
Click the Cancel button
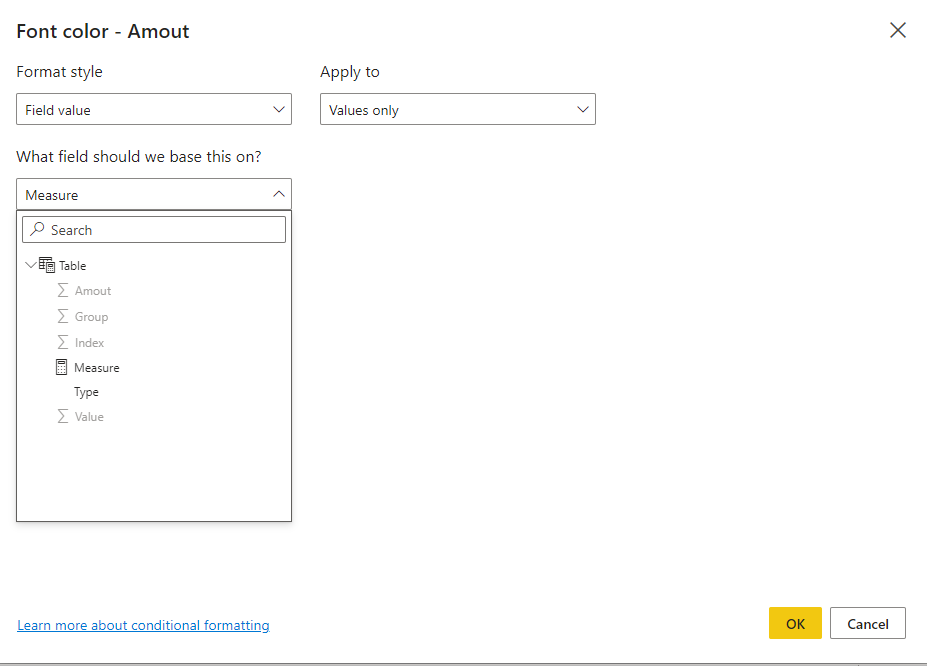[867, 623]
